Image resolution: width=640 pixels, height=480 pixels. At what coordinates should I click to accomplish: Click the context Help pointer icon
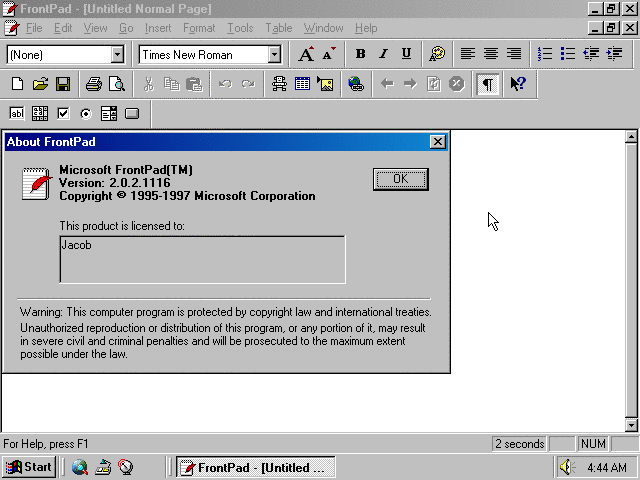[518, 84]
